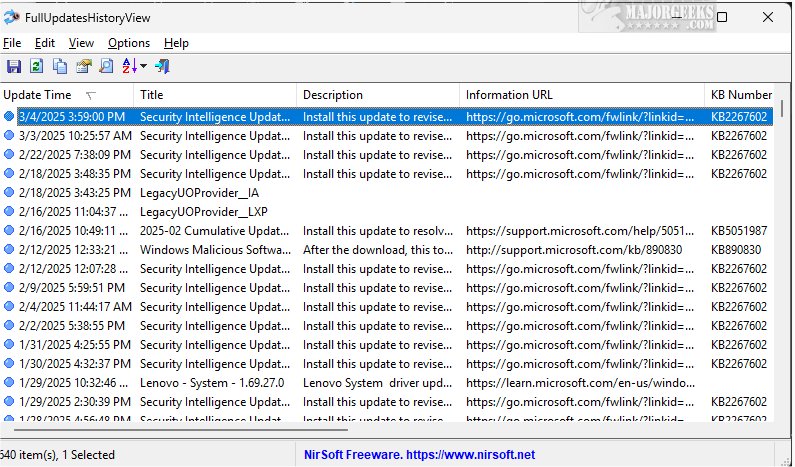This screenshot has height=467, width=795.
Task: Click blue circle icon of 2025-02 Cumulative Update row
Action: coord(9,230)
